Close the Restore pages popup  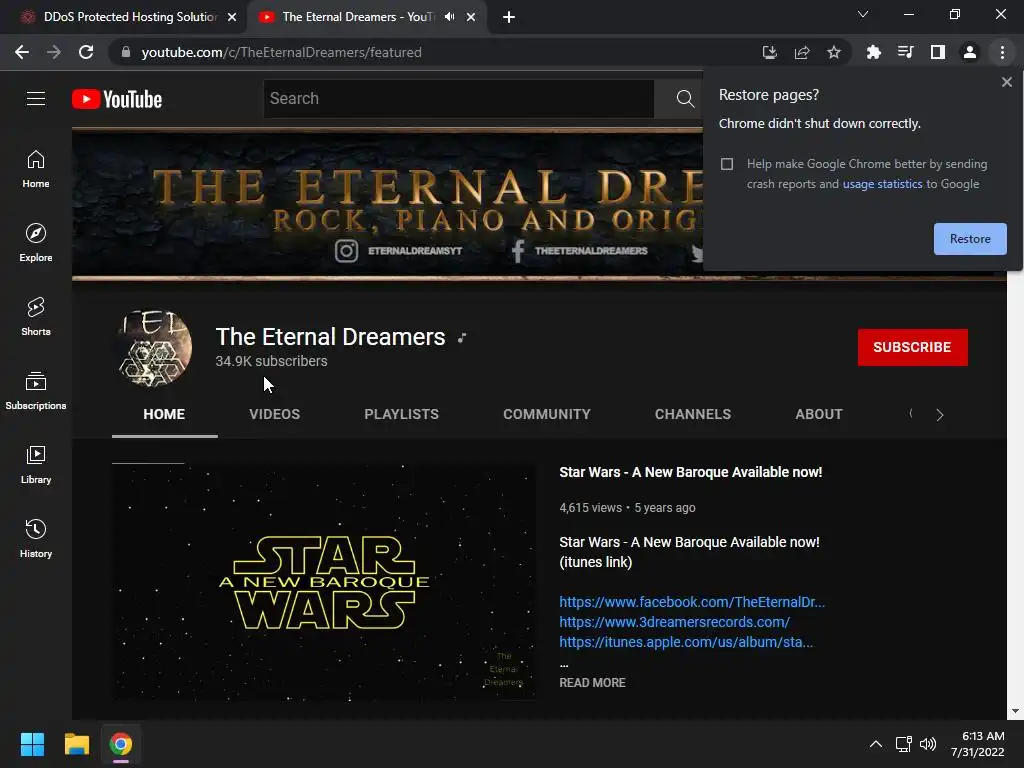pos(1006,82)
